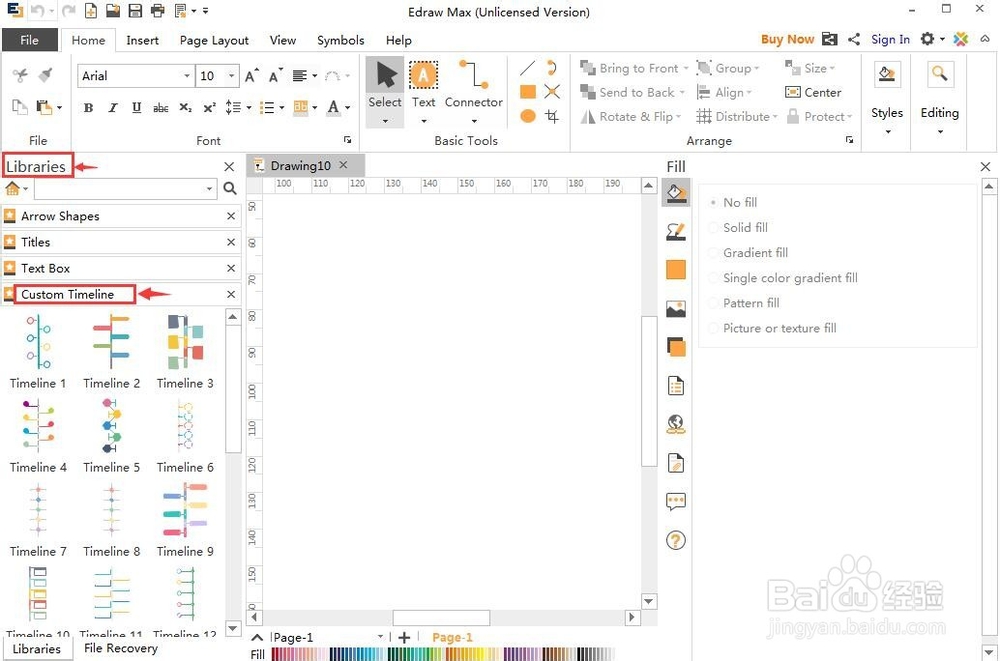Select the crop tool icon

tap(552, 116)
